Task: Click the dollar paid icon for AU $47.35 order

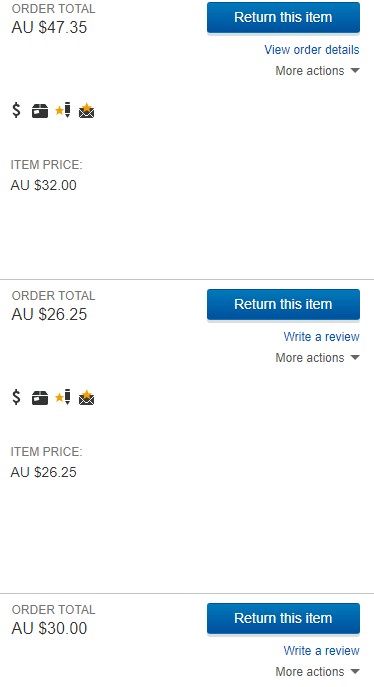Action: click(16, 110)
